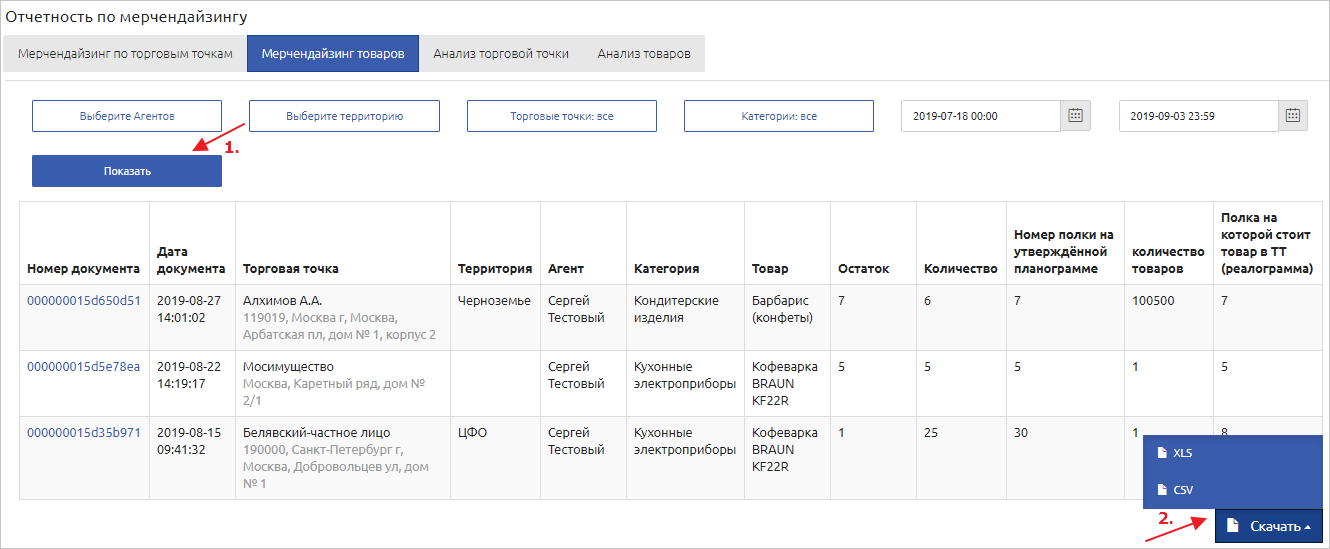Screen dimensions: 1330x549
Task: Select the Мерчендайзинг товаров tab
Action: (333, 54)
